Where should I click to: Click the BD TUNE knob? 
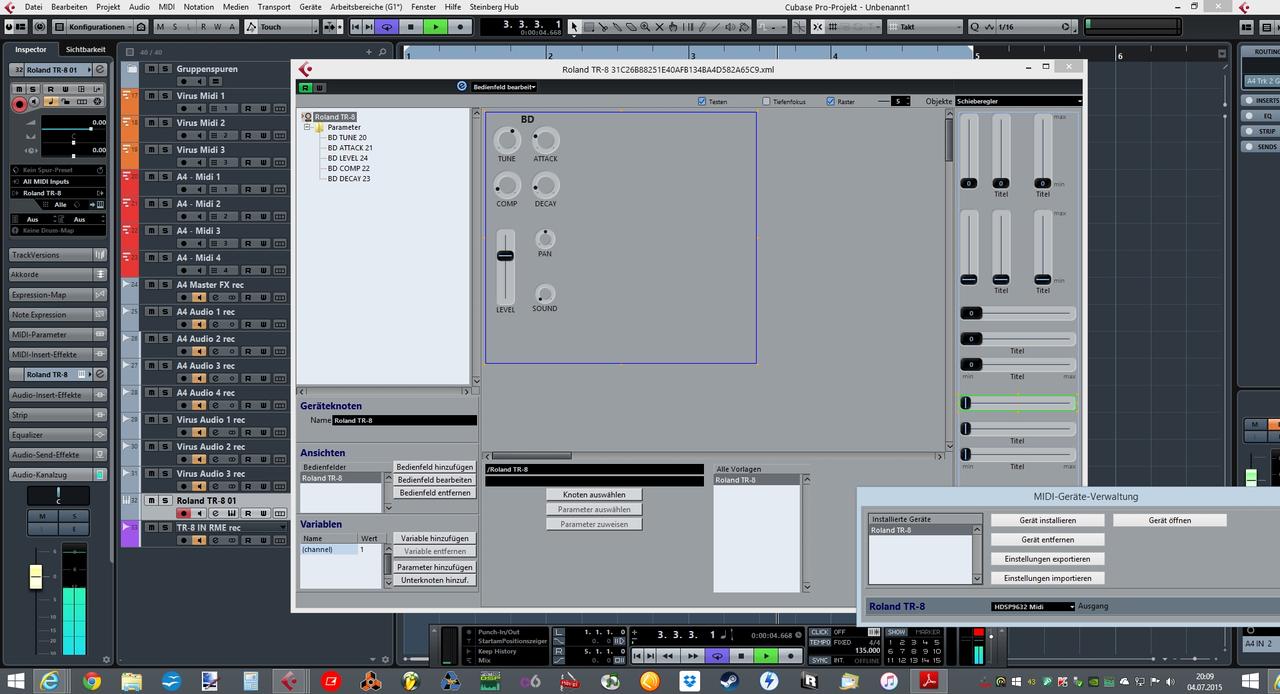tap(507, 140)
